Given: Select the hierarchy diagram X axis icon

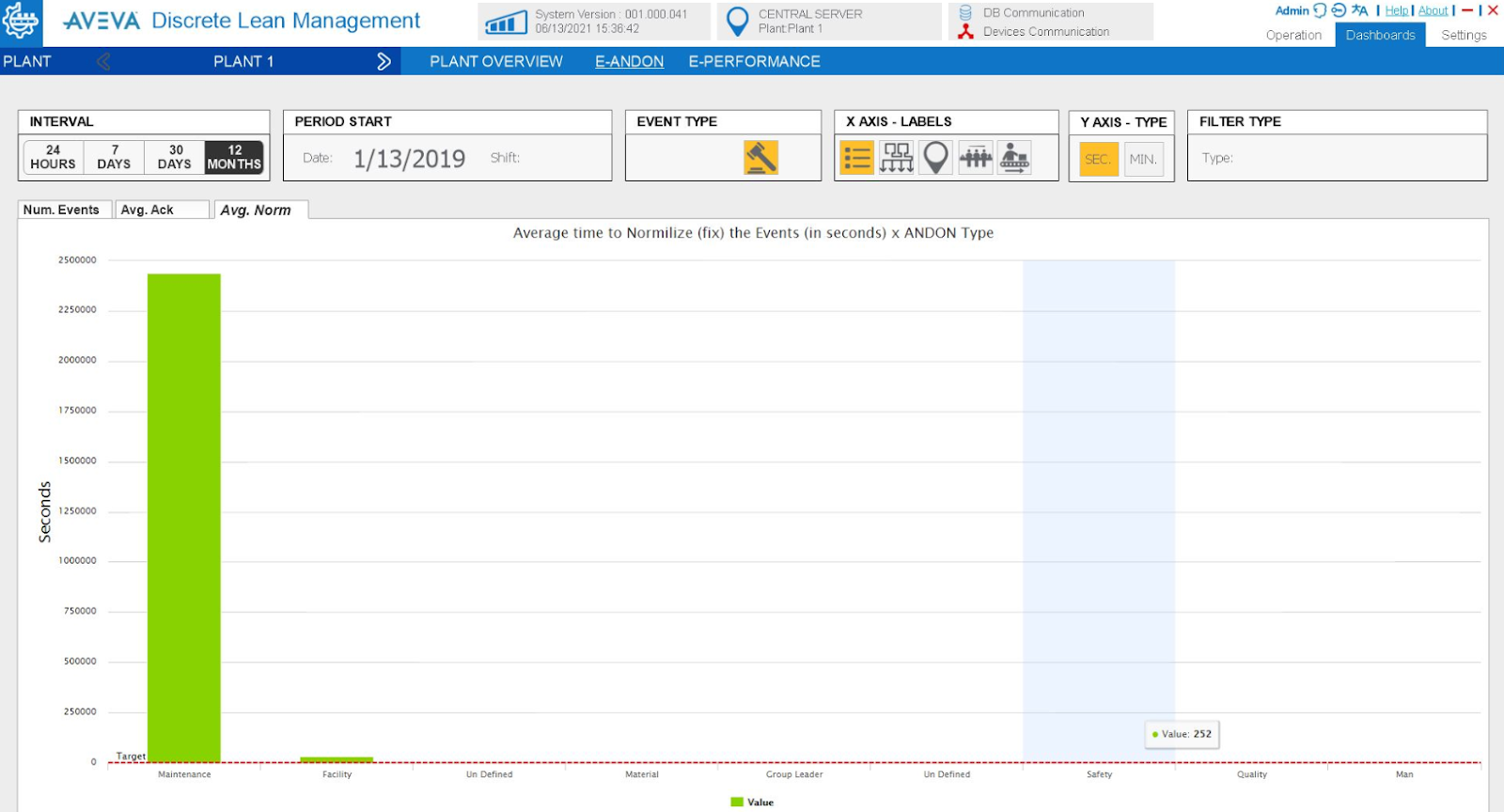Looking at the screenshot, I should tap(896, 158).
